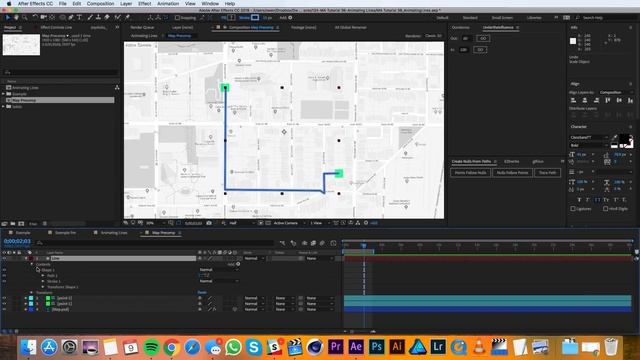Click the Nulls Follow Points button
Image resolution: width=640 pixels, height=360 pixels.
(x=512, y=173)
